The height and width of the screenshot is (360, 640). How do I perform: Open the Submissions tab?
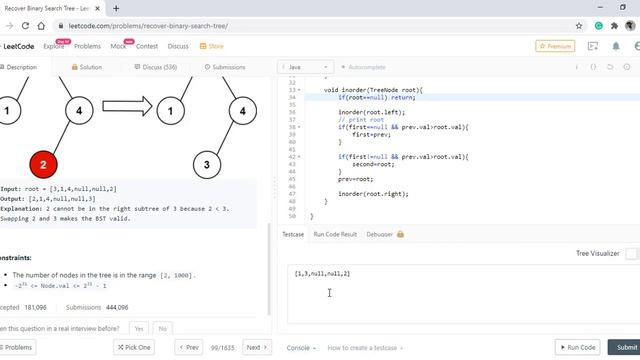(225, 67)
